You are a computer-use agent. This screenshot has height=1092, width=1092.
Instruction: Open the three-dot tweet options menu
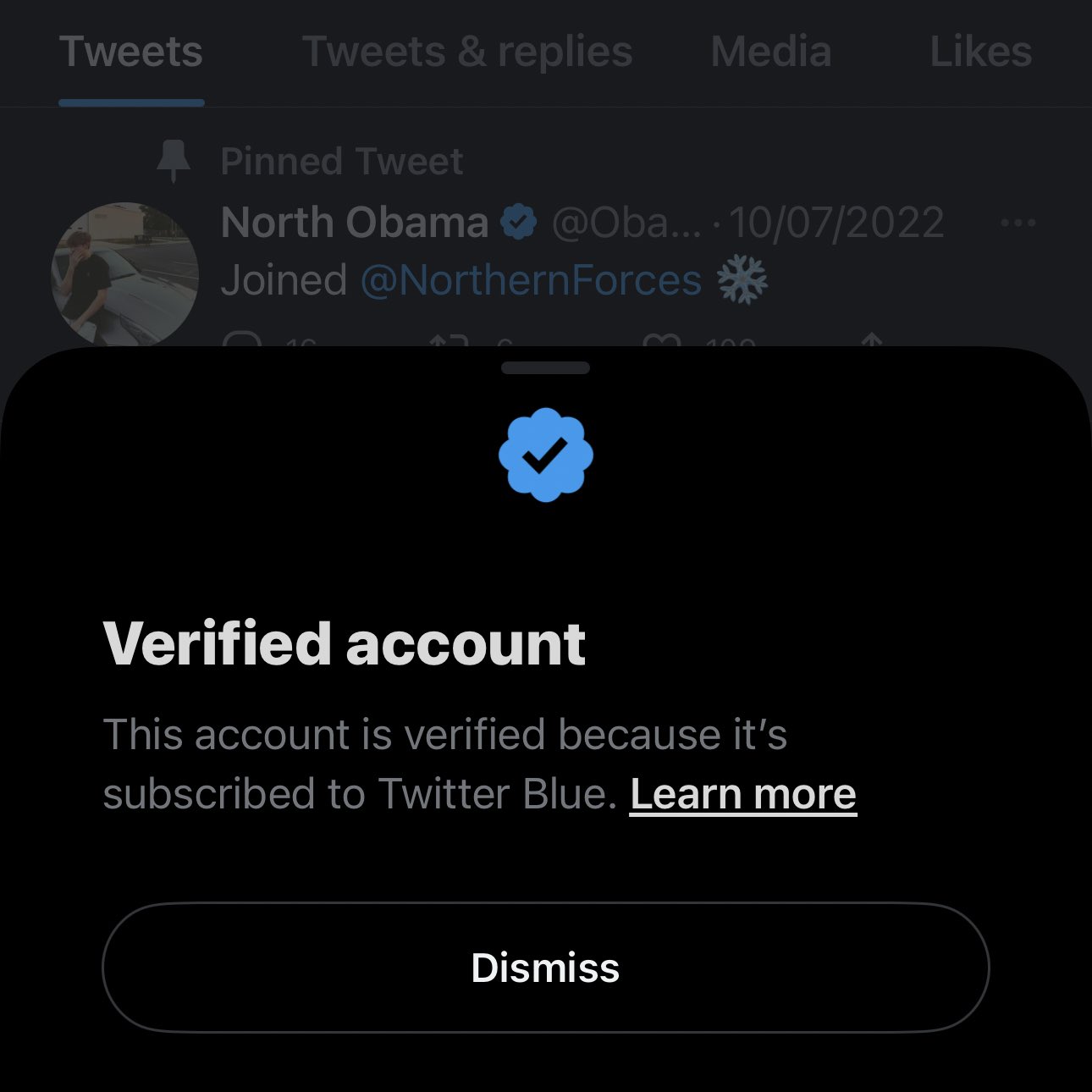click(x=1017, y=223)
